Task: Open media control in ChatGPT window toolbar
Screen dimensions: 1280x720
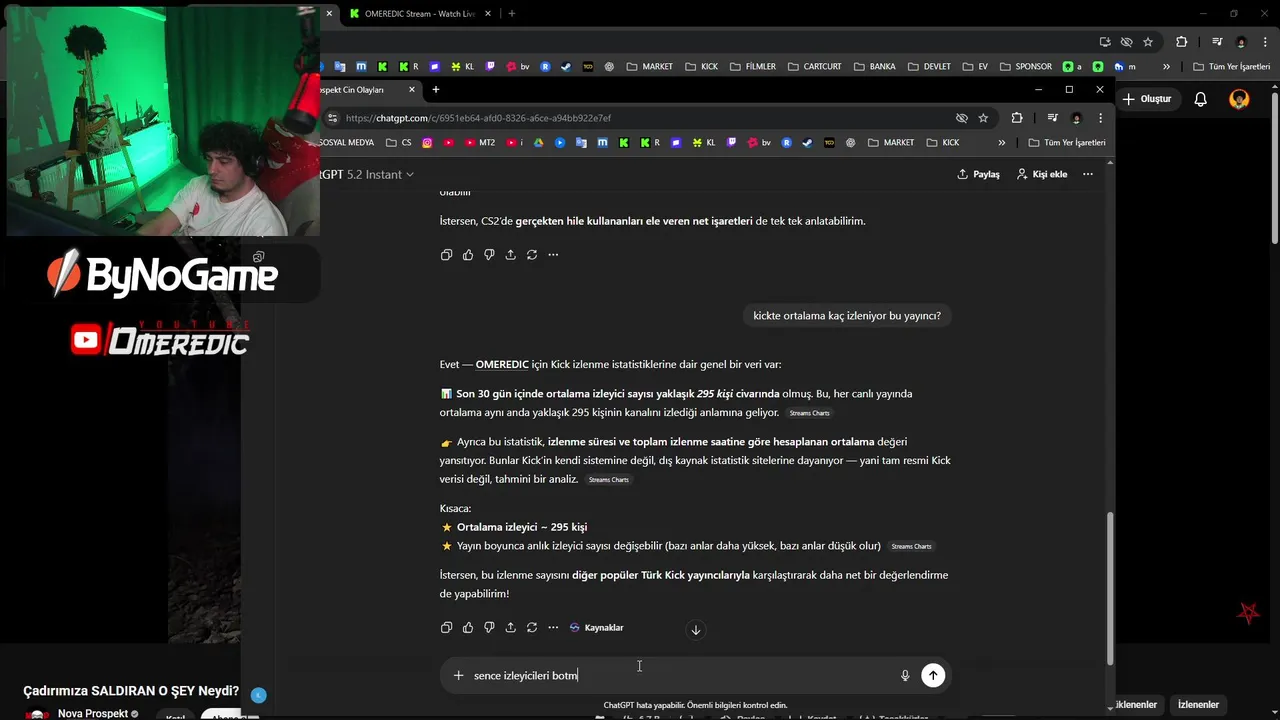Action: point(1051,118)
